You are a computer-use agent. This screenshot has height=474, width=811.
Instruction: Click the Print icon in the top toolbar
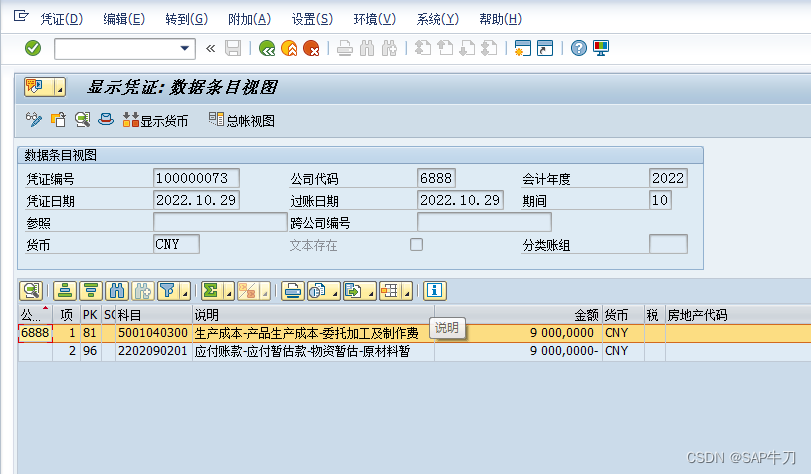pyautogui.click(x=344, y=49)
